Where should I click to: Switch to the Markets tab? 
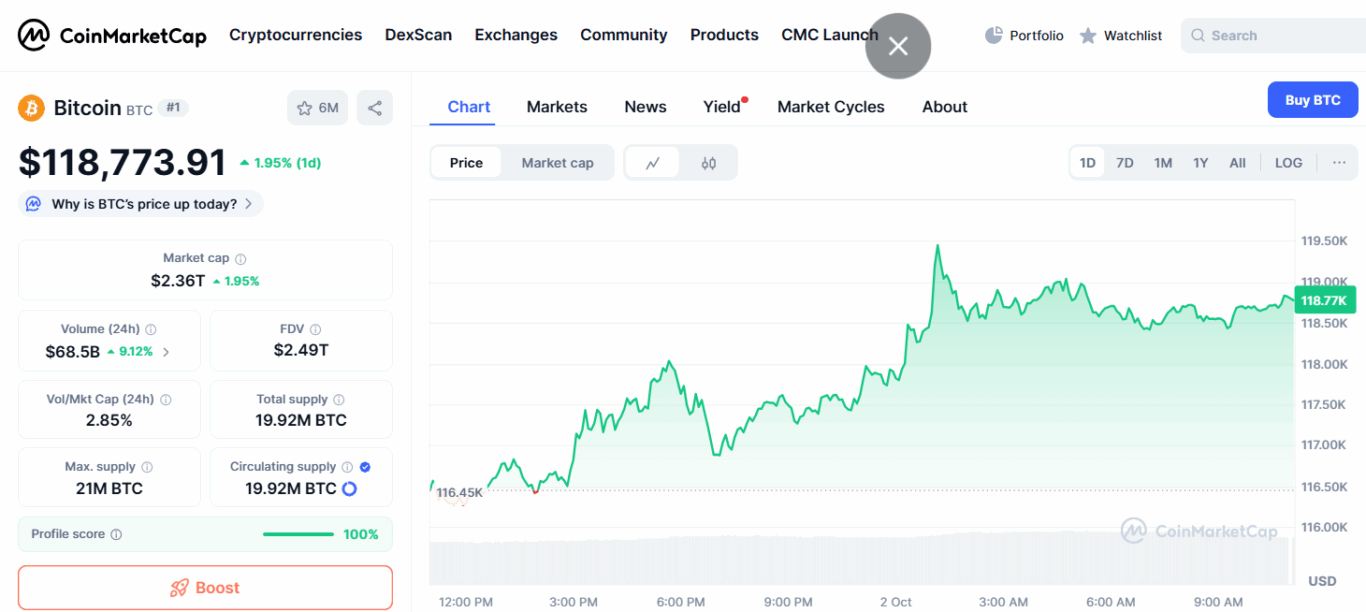coord(557,107)
